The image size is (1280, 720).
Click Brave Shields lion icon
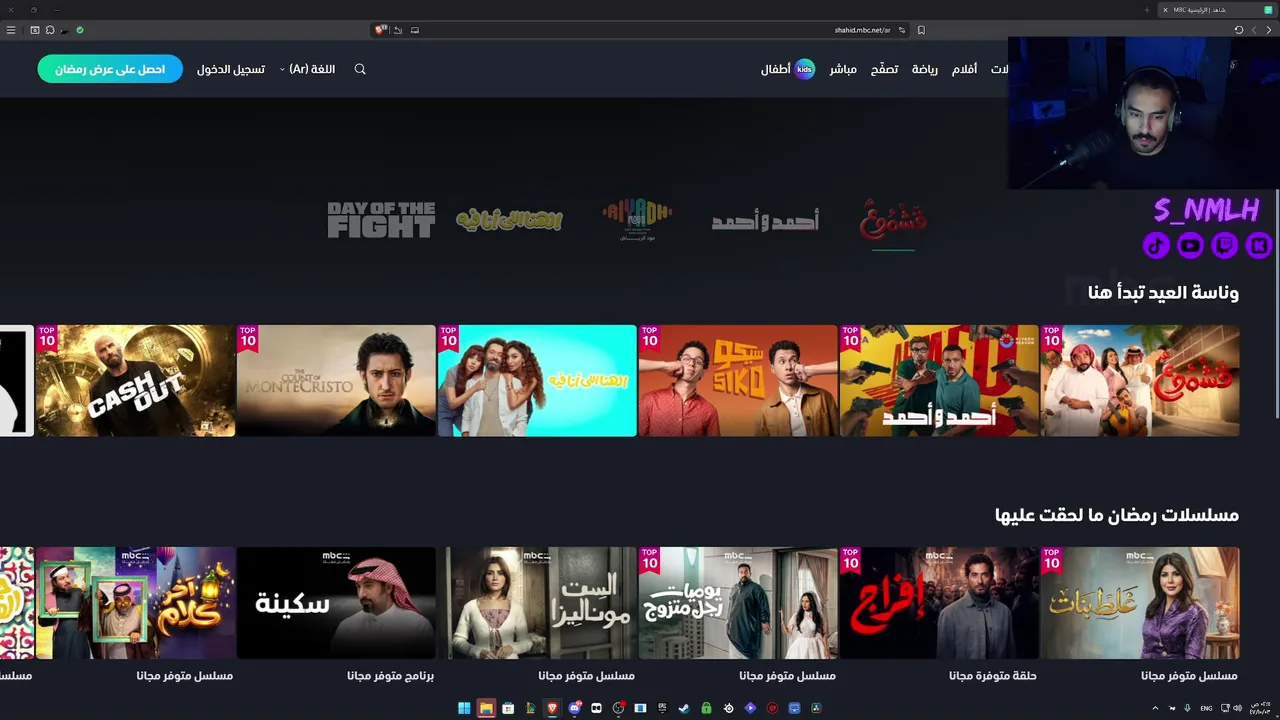click(x=380, y=30)
